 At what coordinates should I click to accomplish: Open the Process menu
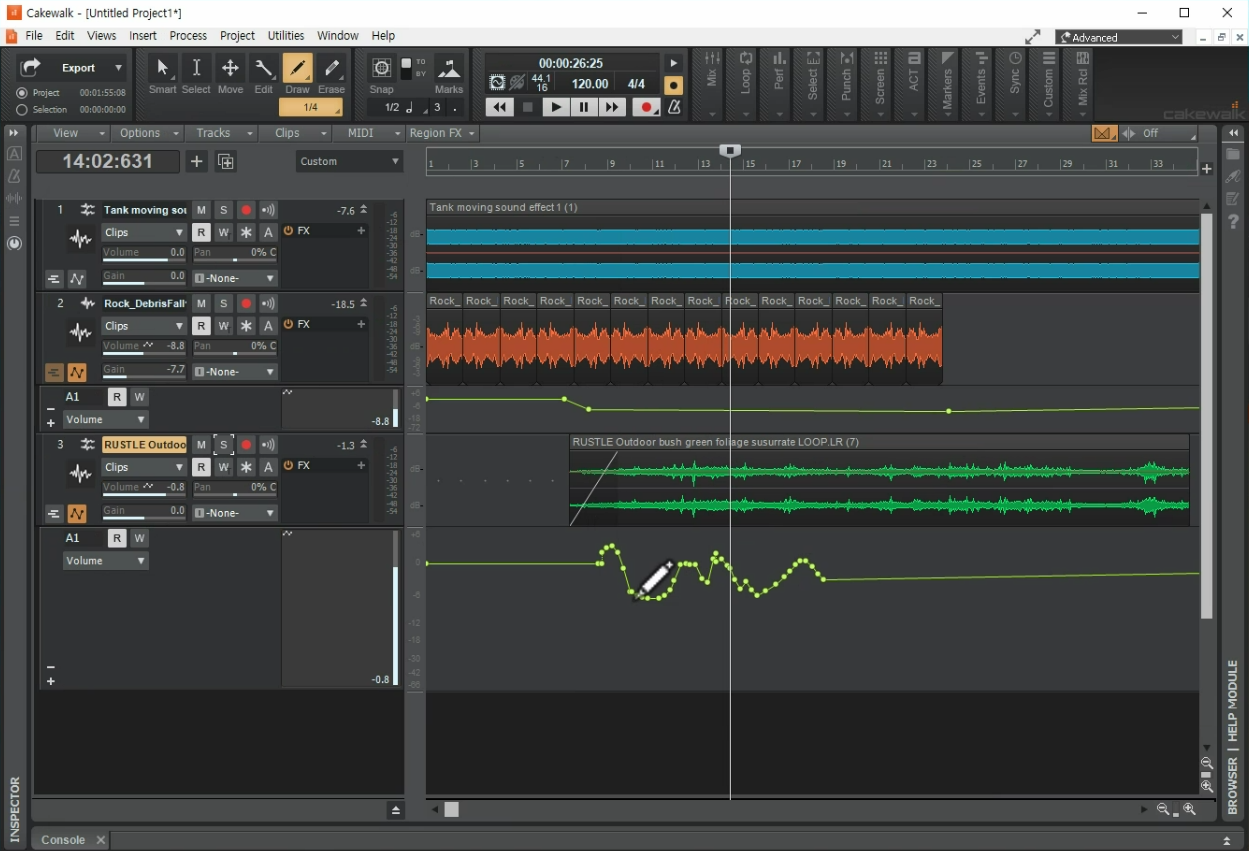pos(188,35)
